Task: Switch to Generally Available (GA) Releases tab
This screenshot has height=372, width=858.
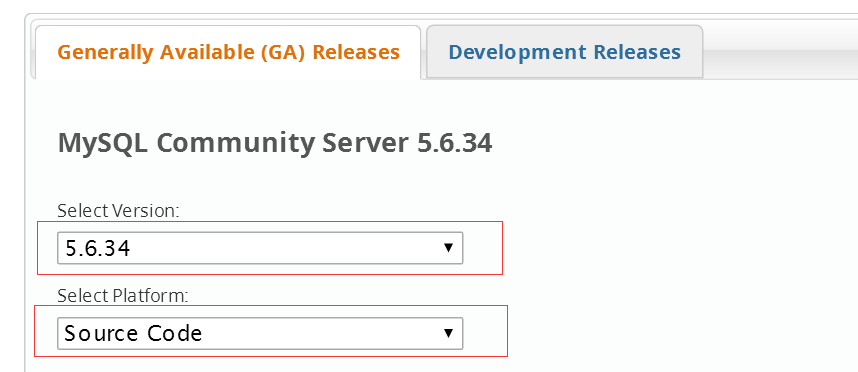Action: [x=228, y=53]
